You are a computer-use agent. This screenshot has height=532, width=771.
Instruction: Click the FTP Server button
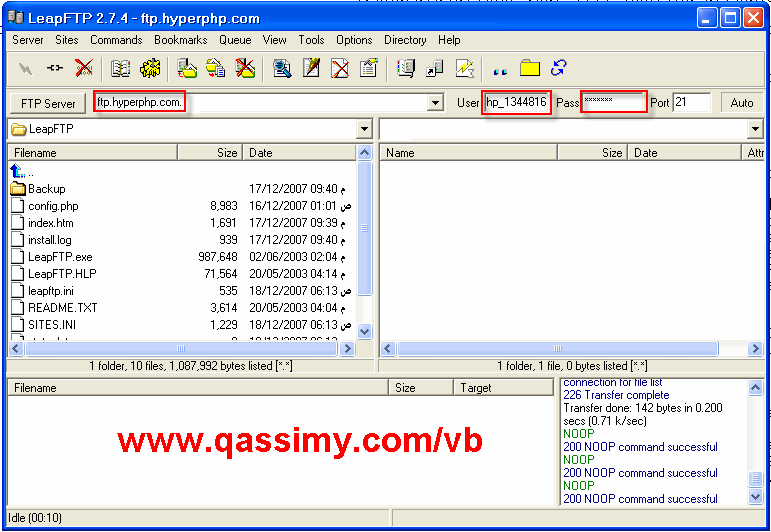48,103
